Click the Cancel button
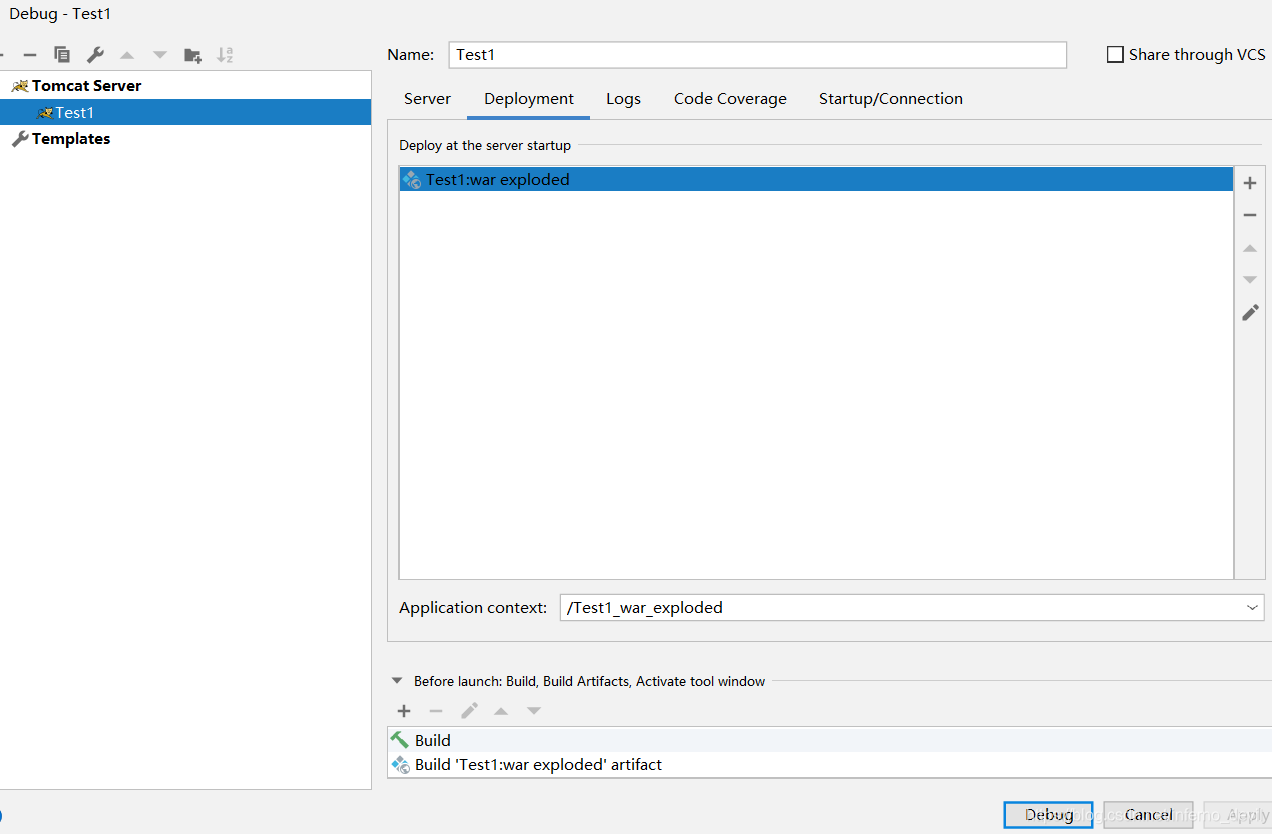Image resolution: width=1272 pixels, height=834 pixels. 1148,815
